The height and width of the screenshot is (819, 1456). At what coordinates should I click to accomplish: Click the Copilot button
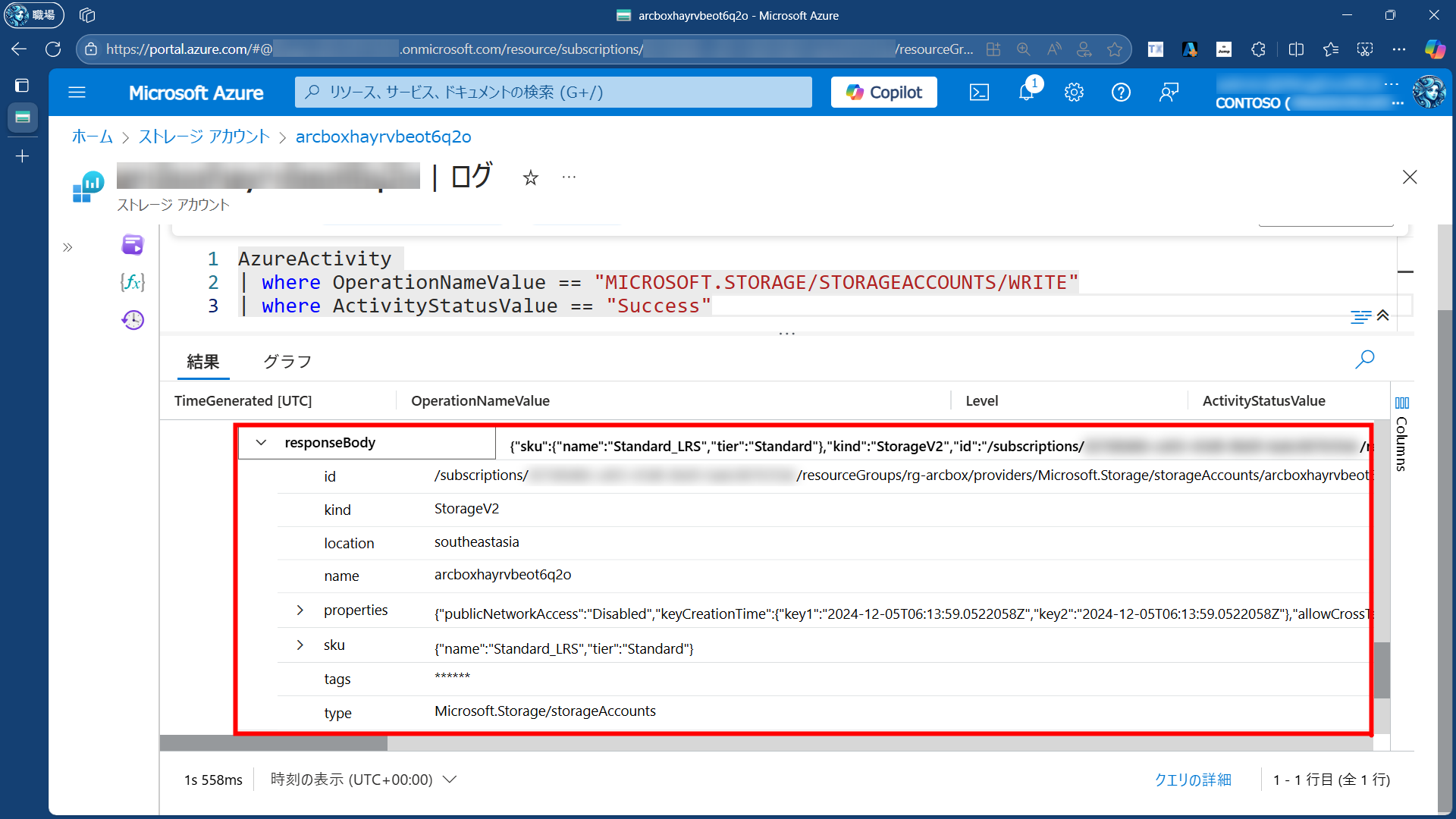883,93
